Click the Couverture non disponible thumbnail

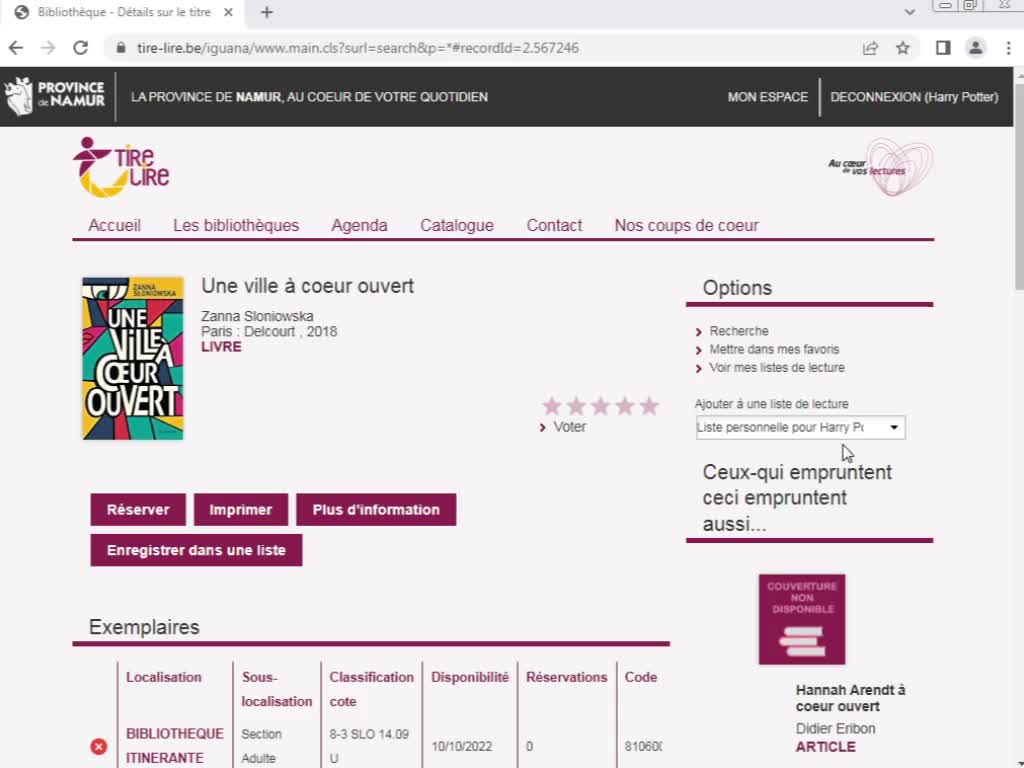click(x=801, y=619)
